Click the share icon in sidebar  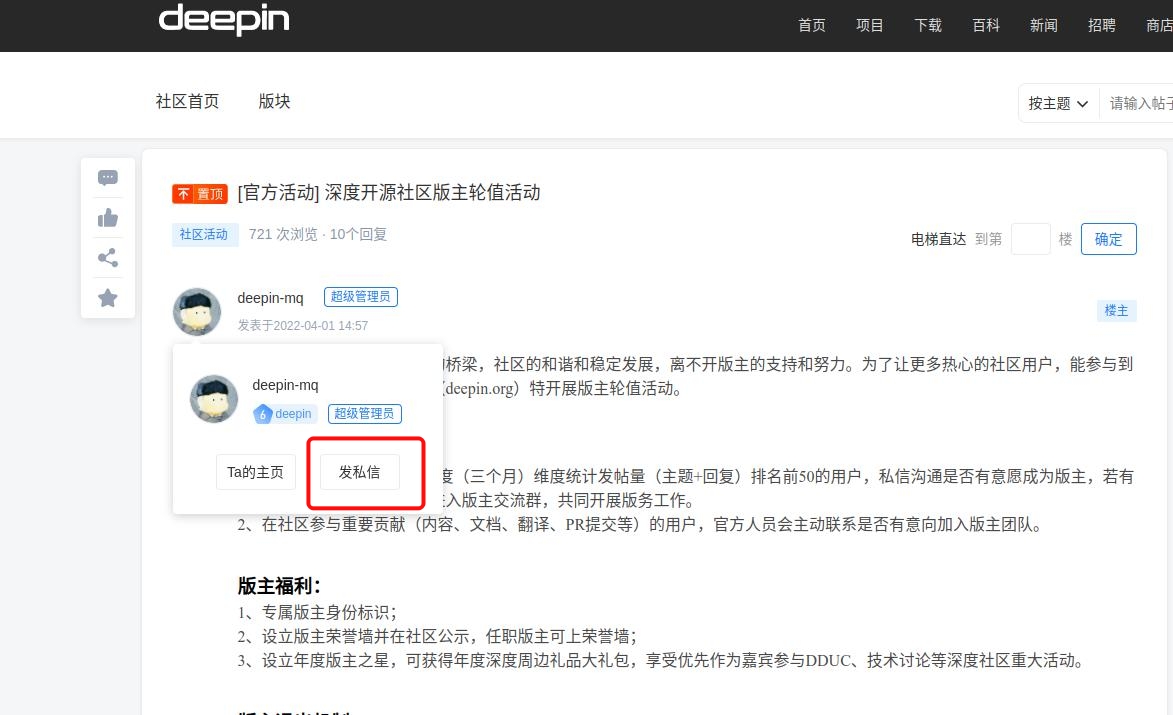click(108, 258)
